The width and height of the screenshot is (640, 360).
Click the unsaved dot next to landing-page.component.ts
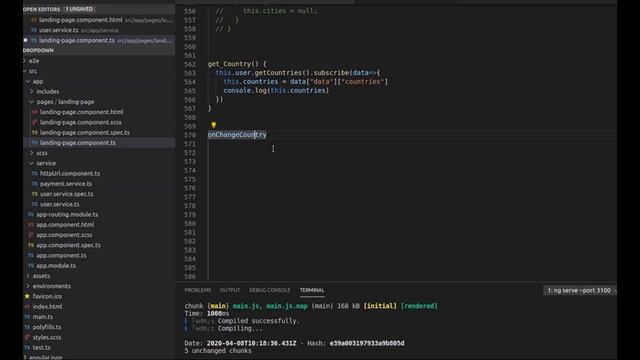click(x=25, y=40)
